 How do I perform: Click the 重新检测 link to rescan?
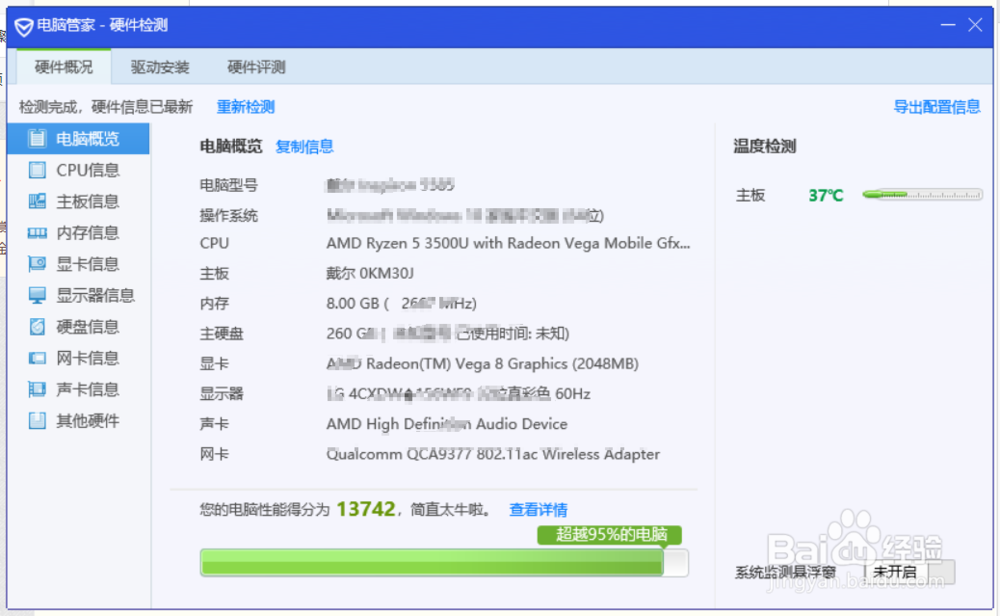tap(245, 106)
